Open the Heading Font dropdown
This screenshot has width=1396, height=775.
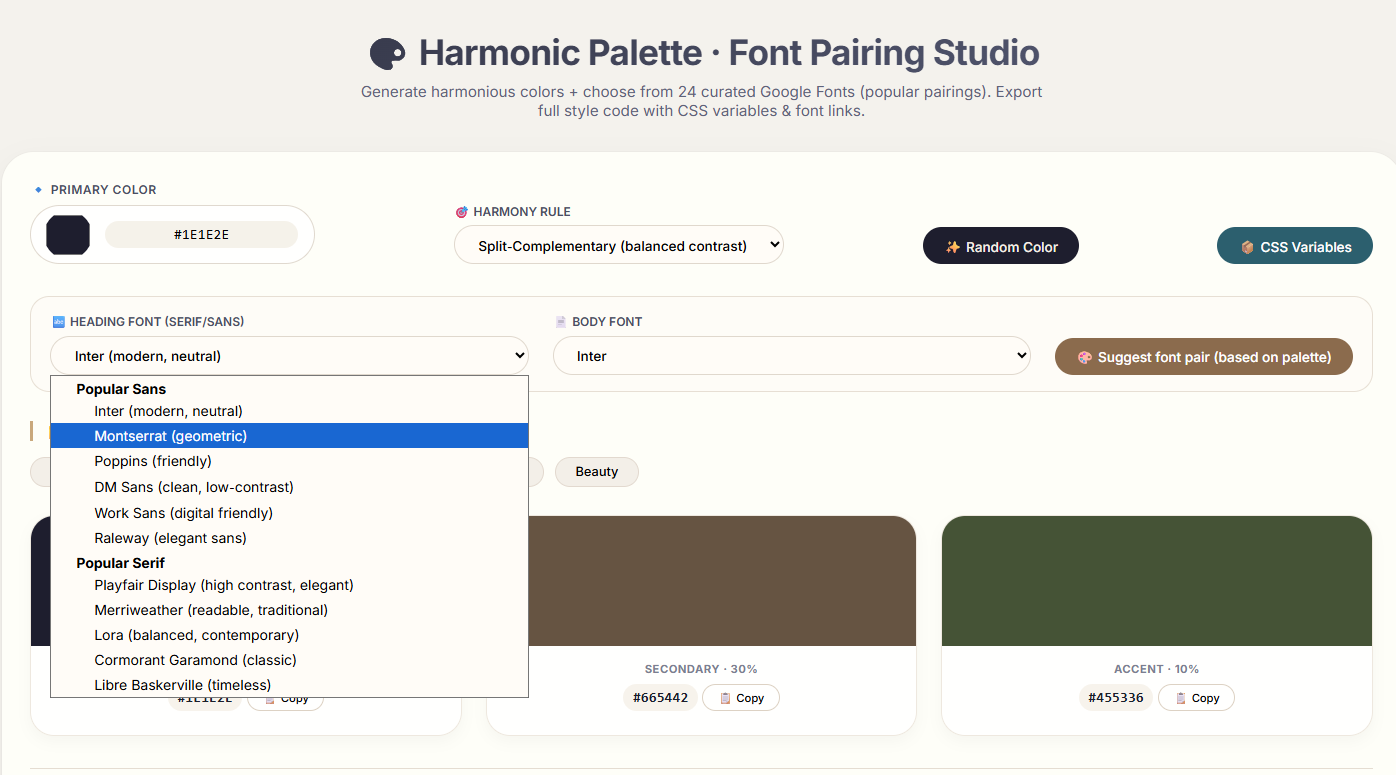click(289, 355)
